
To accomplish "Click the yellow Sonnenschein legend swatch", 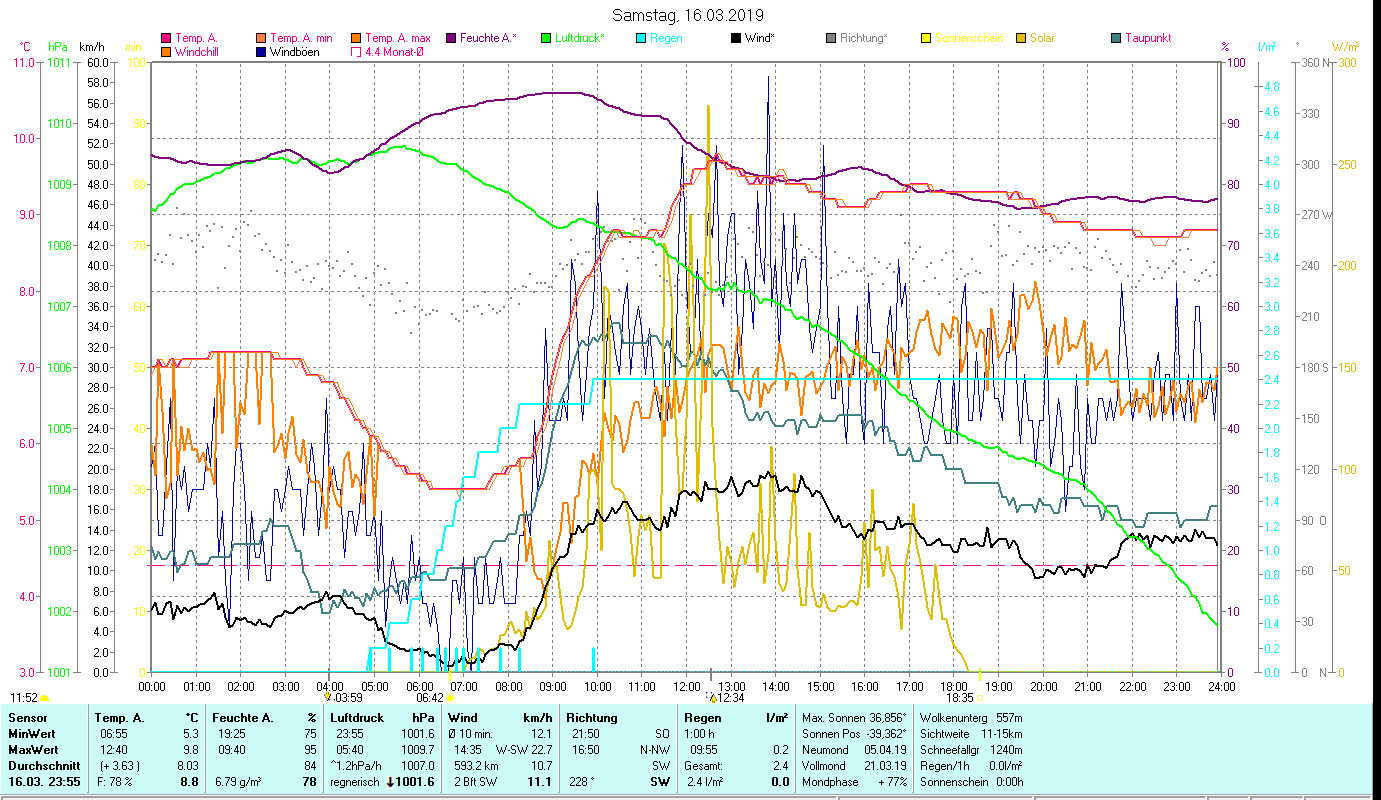I will pyautogui.click(x=926, y=38).
